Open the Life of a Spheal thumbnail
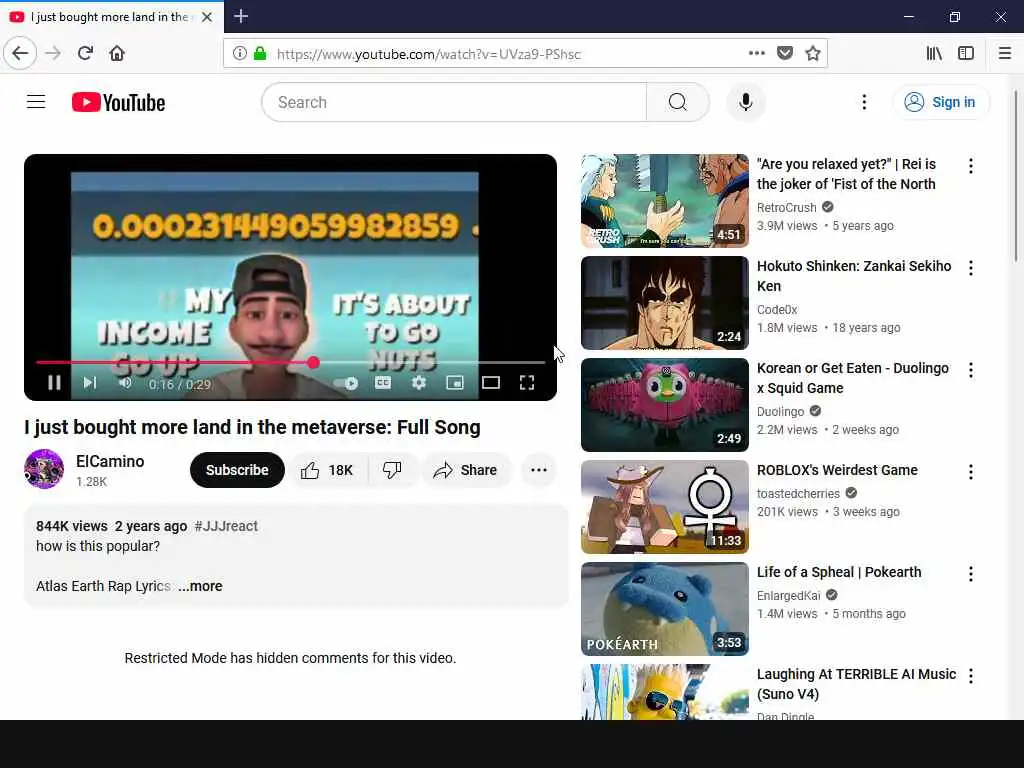Screen dimensions: 1024x768 [665, 609]
